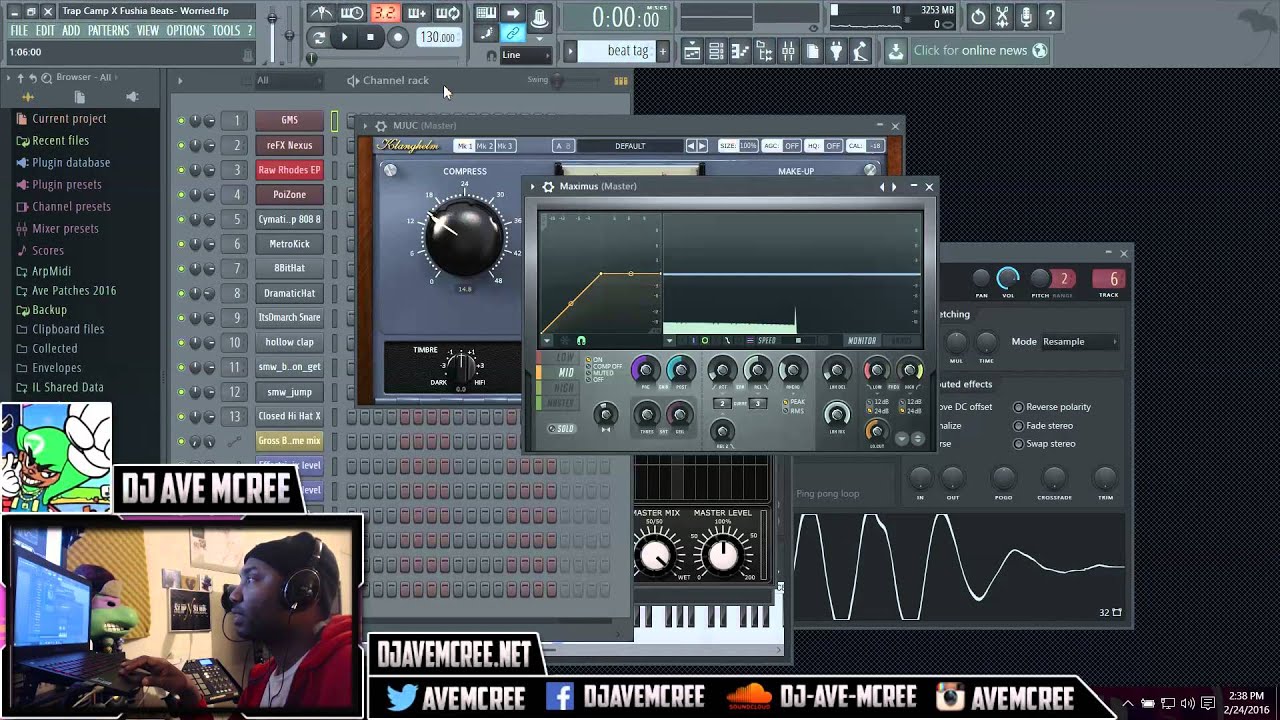The height and width of the screenshot is (720, 1280).
Task: Click the online news link
Action: coord(980,51)
